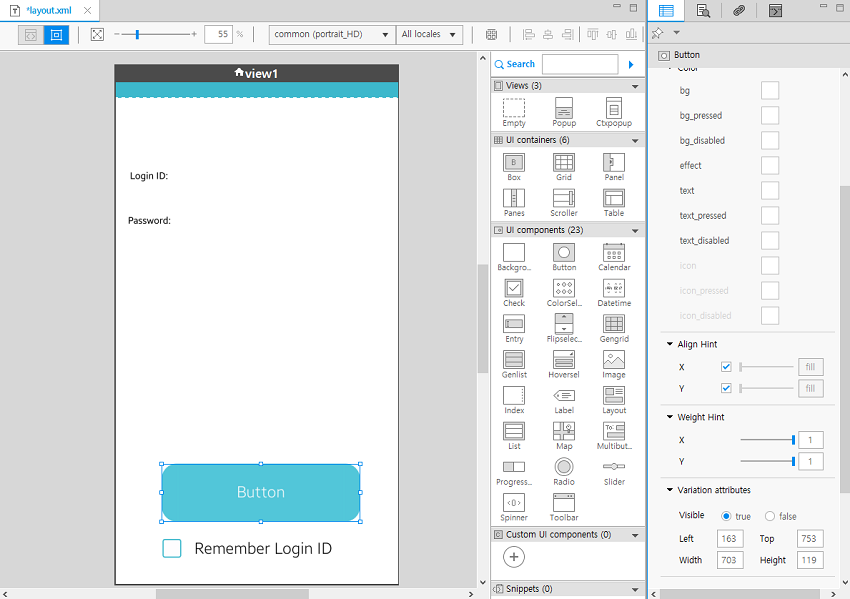
Task: Open the All locales dropdown
Action: click(x=430, y=34)
